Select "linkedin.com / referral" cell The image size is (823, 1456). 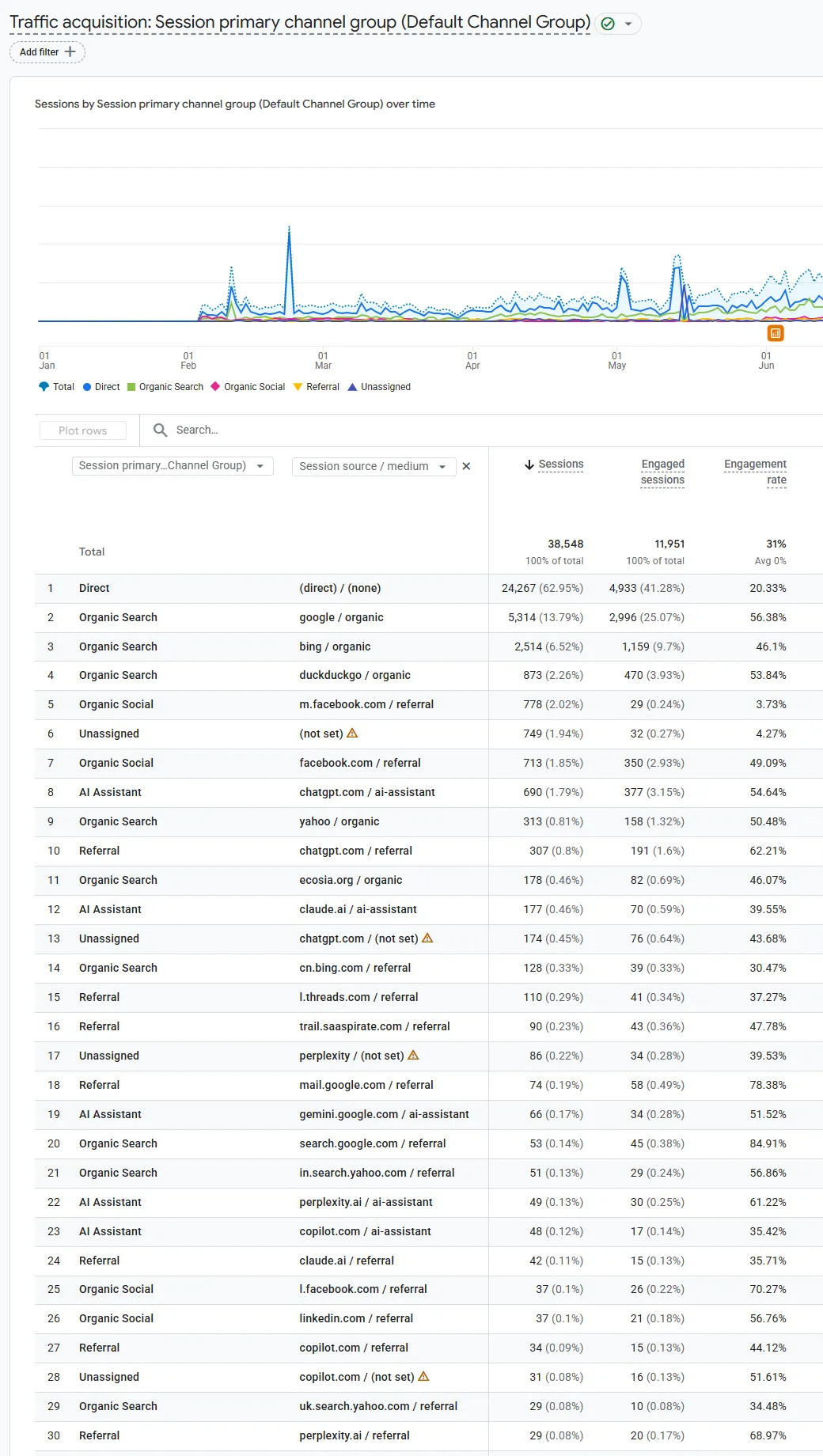356,1318
